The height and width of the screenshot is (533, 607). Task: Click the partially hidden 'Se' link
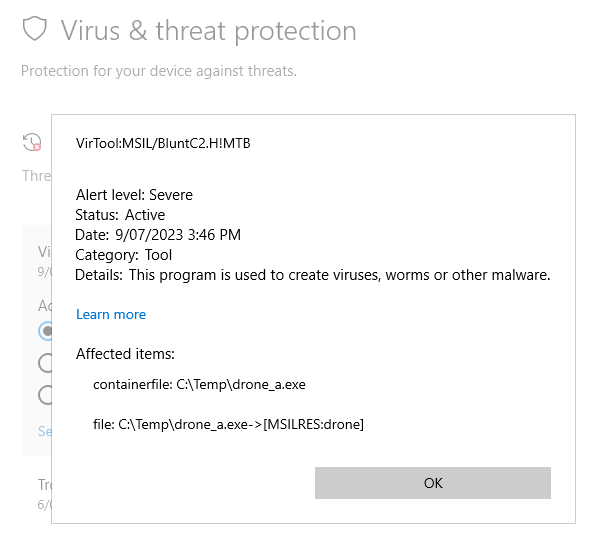[45, 431]
